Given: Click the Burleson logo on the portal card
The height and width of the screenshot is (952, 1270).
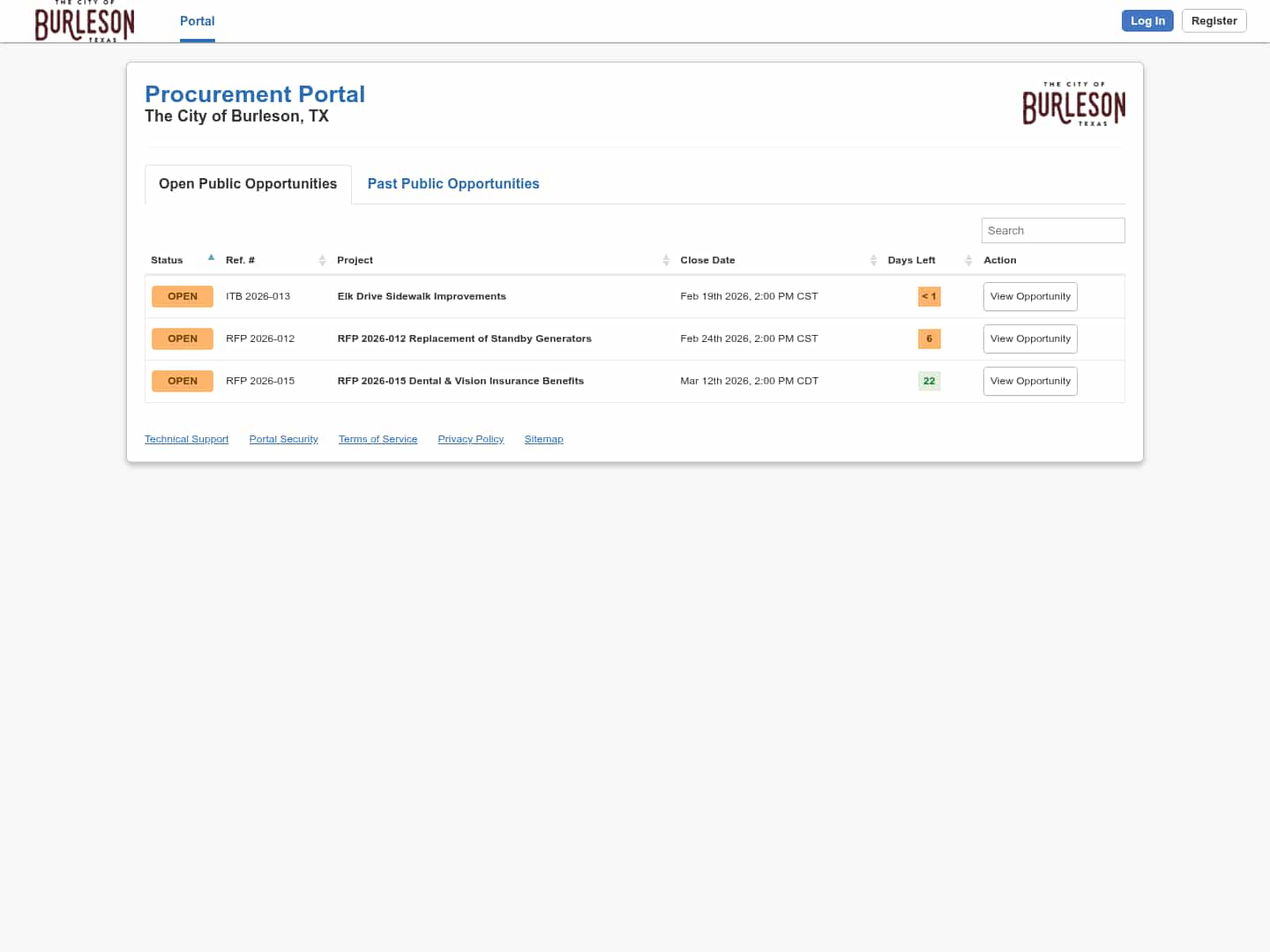Looking at the screenshot, I should (1073, 104).
